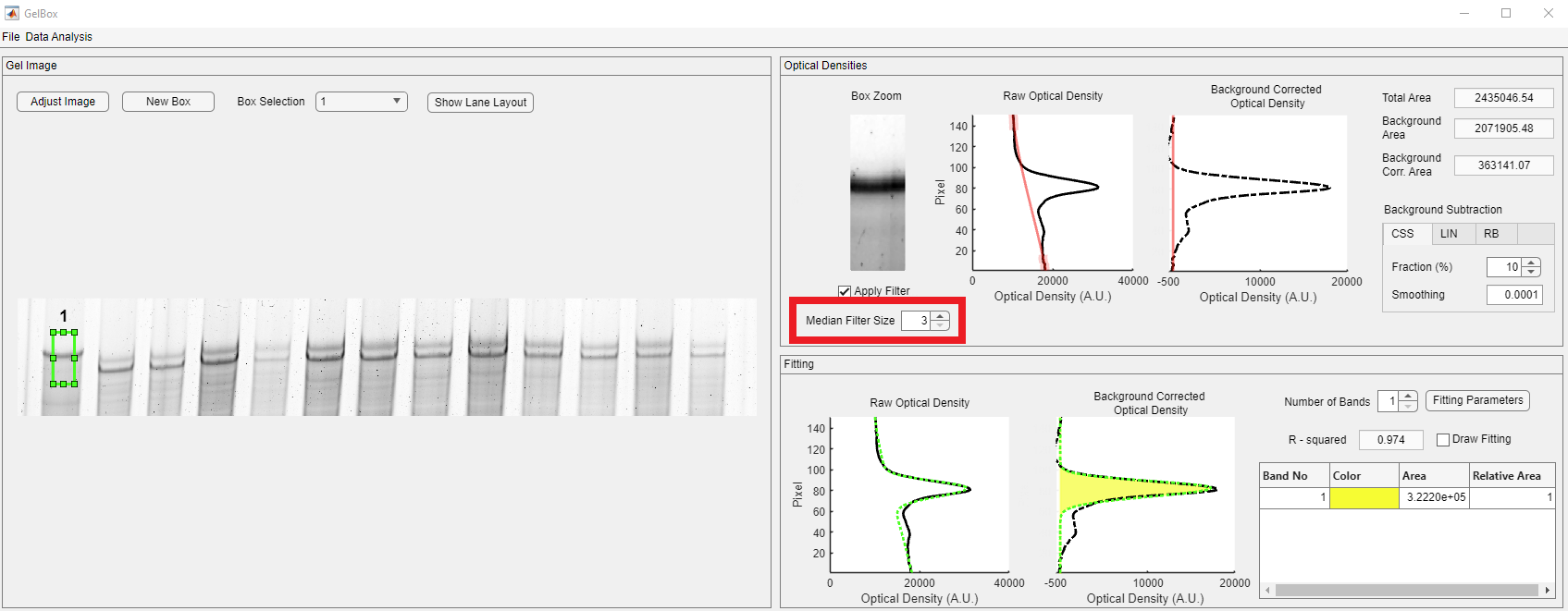Decrease the Median Filter Size
Viewport: 1568px width, 611px height.
[x=941, y=325]
